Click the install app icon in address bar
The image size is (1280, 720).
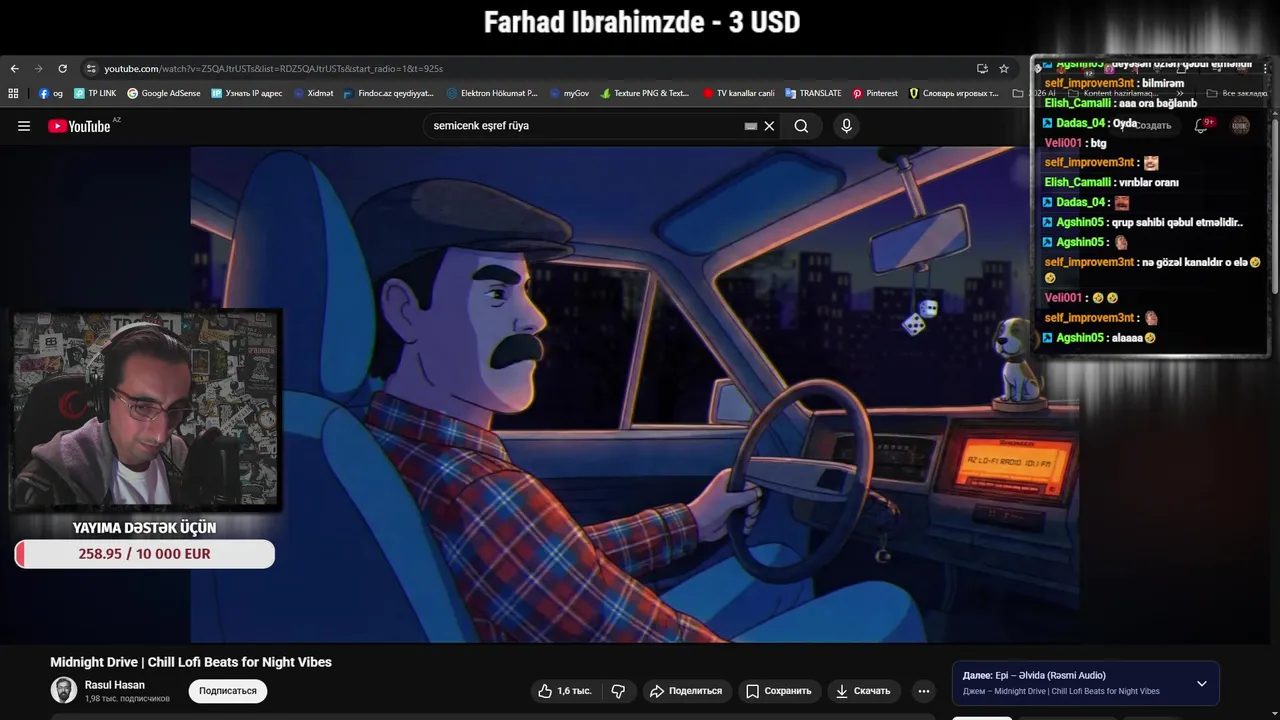982,69
